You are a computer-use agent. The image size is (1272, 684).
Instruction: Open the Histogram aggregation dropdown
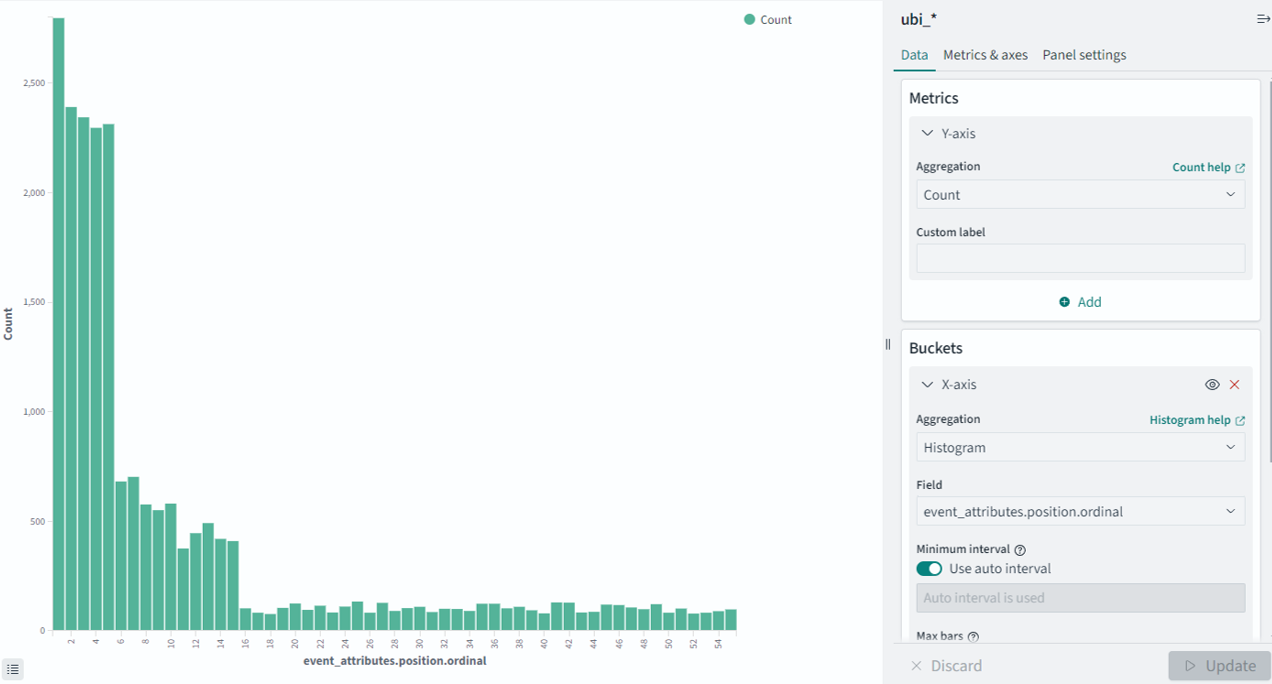(x=1080, y=447)
